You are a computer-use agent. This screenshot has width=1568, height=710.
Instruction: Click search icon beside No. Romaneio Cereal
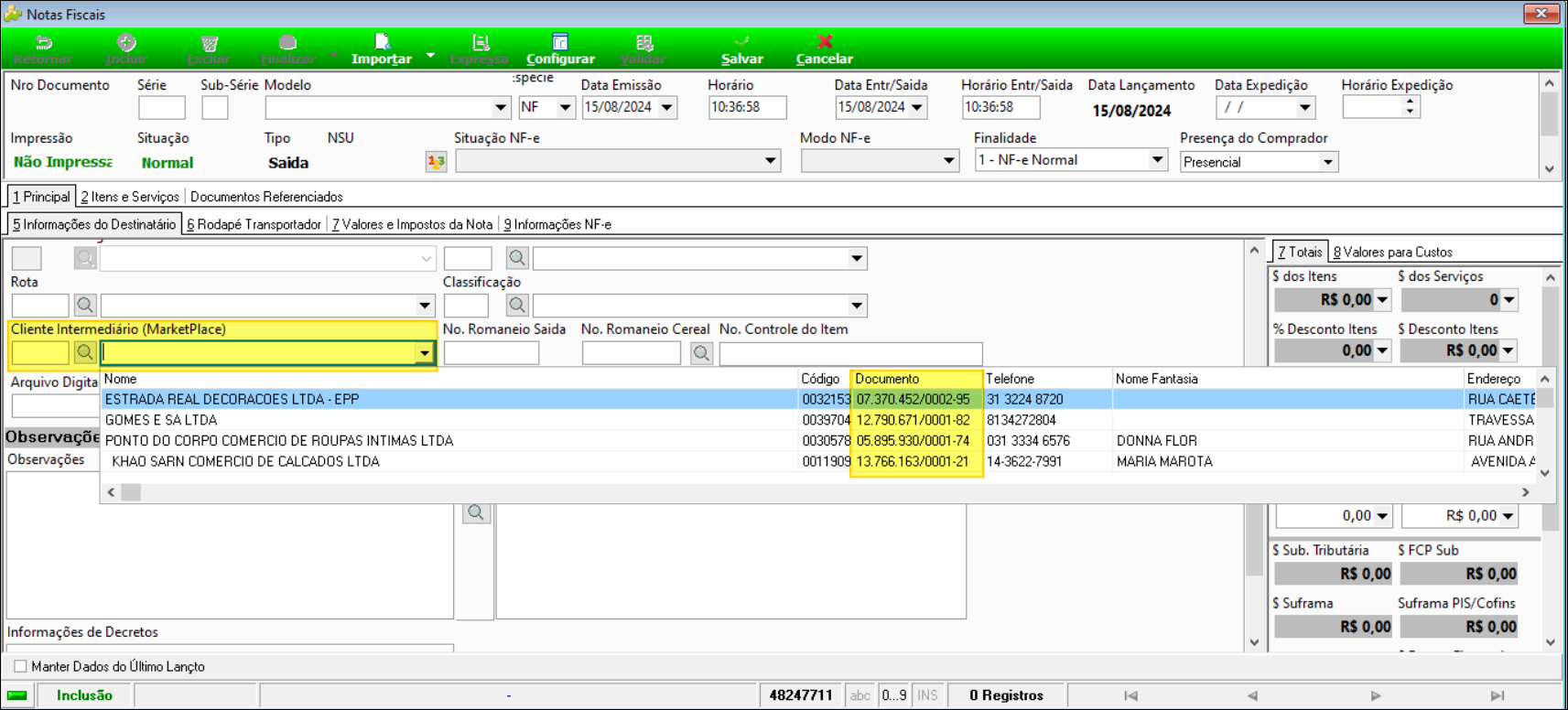(702, 352)
